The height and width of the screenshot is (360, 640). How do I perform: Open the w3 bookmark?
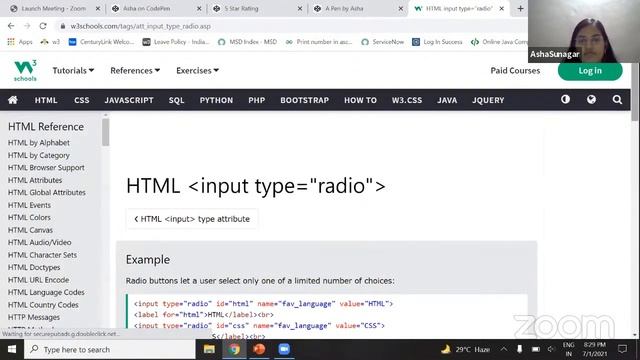tap(50, 42)
